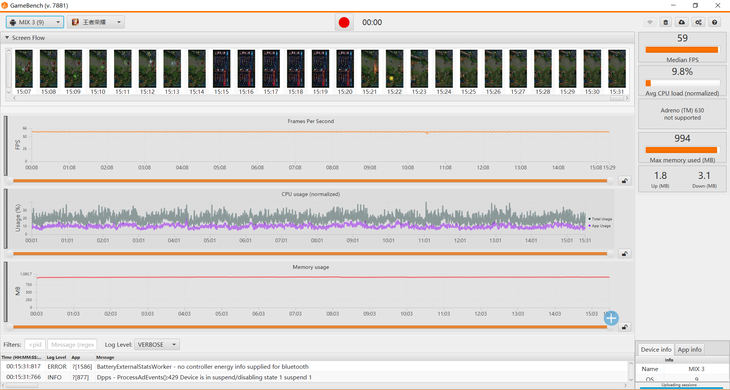Toggle the lock icon beside the CPU usage chart
730x390 pixels.
pos(624,254)
